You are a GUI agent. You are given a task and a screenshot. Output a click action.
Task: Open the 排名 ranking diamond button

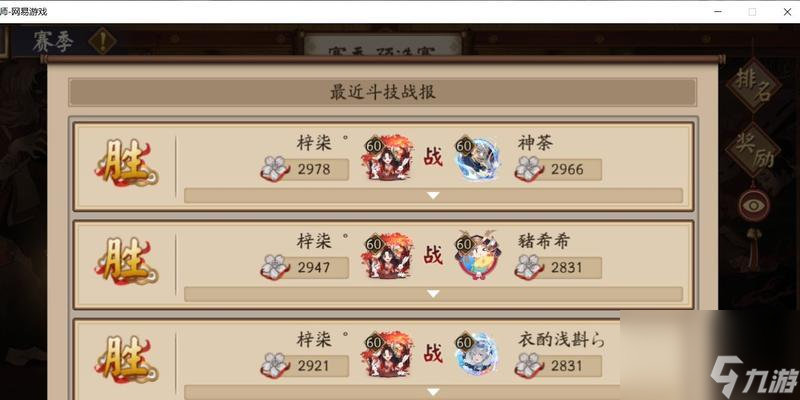tap(754, 85)
